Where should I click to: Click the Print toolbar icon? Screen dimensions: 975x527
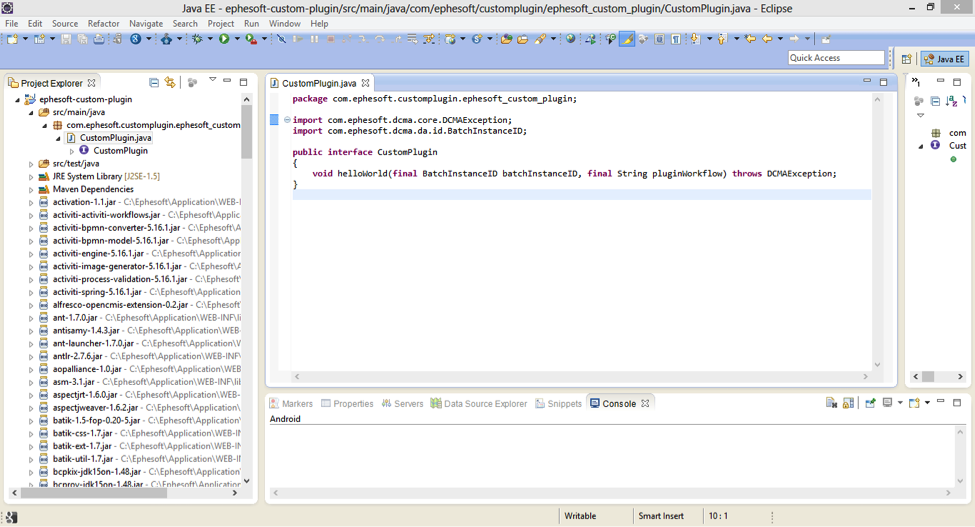[x=99, y=39]
